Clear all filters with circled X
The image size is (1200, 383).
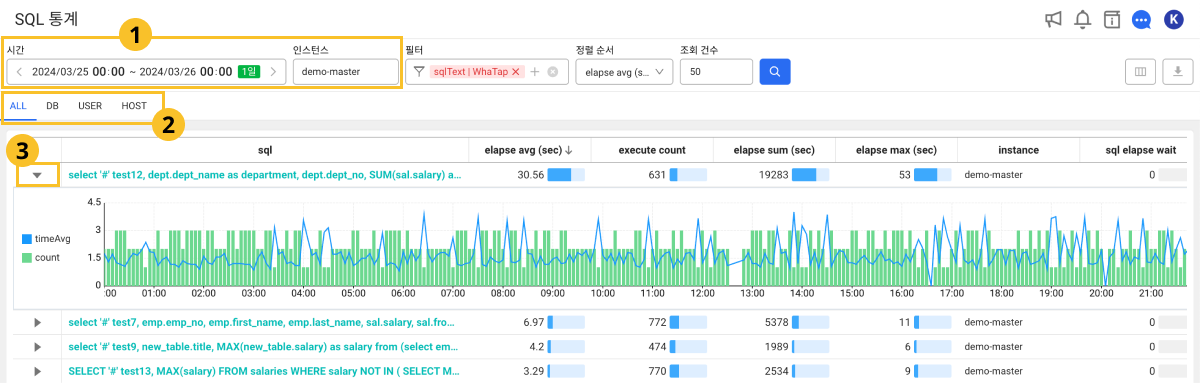(552, 72)
